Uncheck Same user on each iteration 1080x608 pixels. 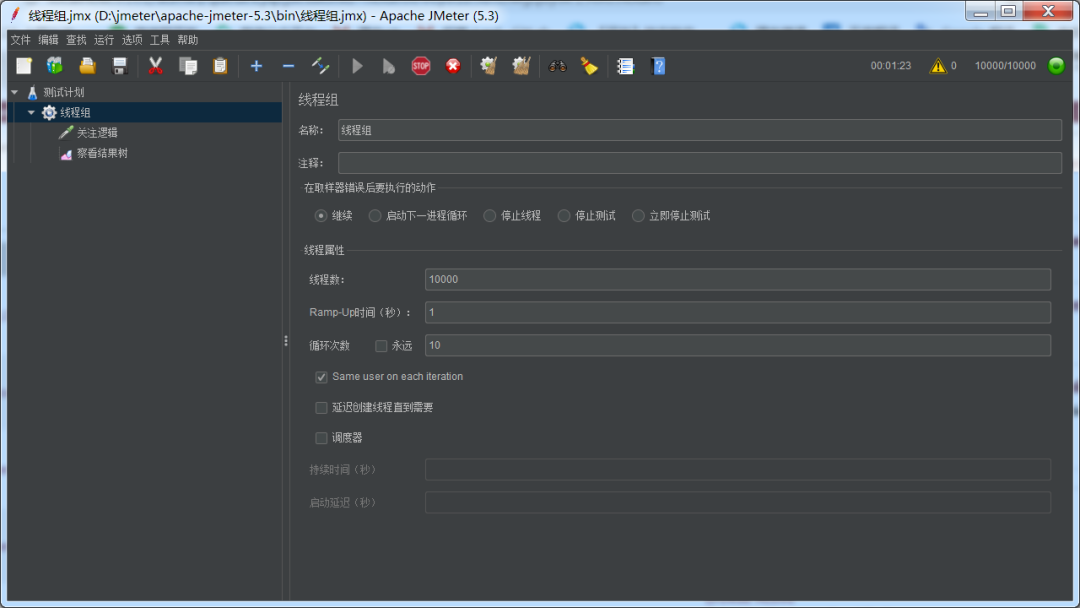click(x=321, y=377)
